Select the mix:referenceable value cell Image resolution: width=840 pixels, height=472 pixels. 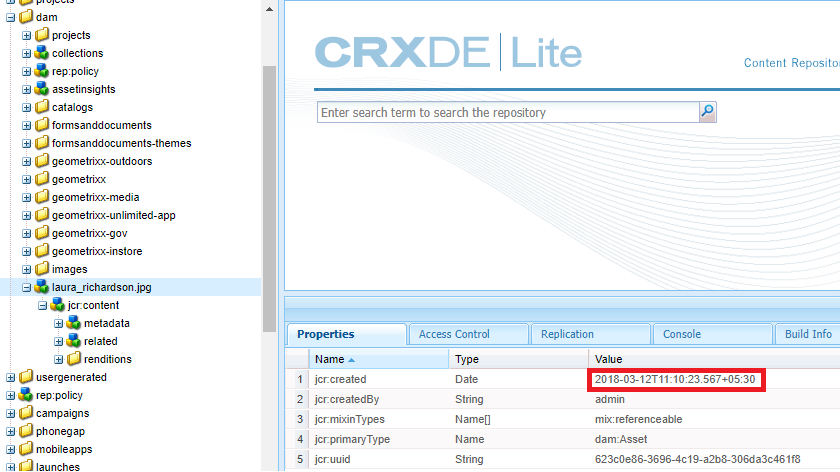point(639,419)
